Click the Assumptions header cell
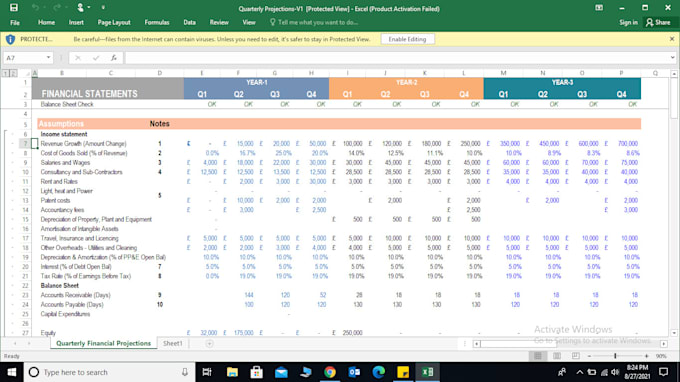Viewport: 680px width, 382px height. 61,124
